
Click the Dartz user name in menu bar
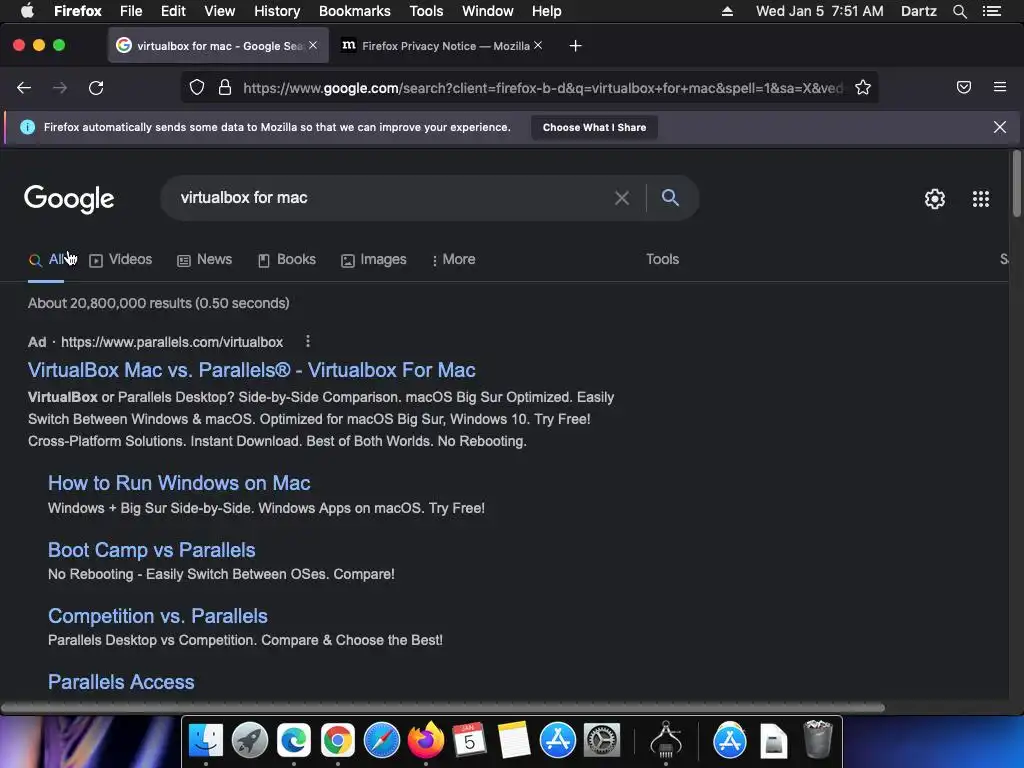(918, 11)
